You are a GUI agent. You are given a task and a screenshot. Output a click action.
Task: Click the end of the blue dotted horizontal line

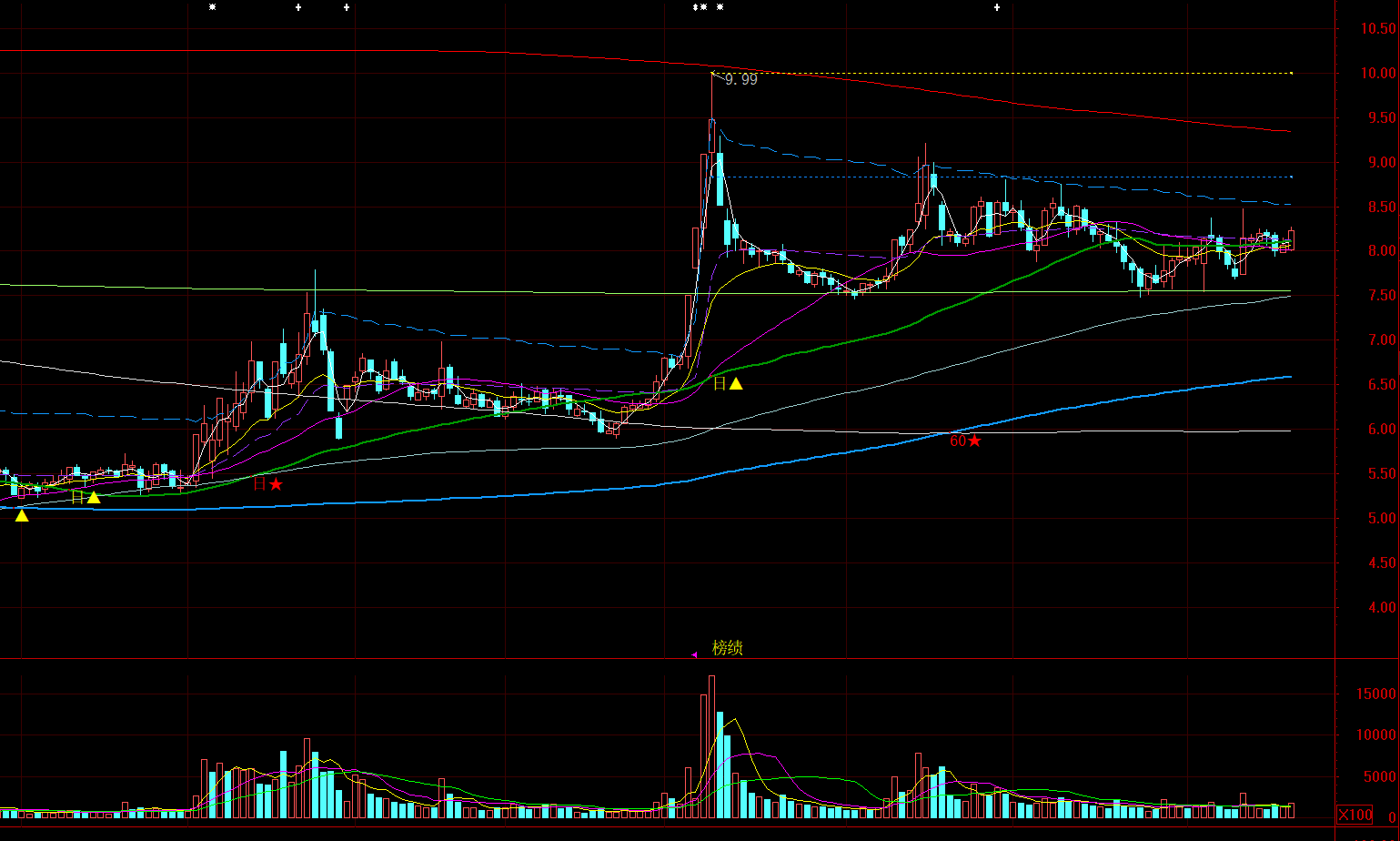pos(1290,177)
